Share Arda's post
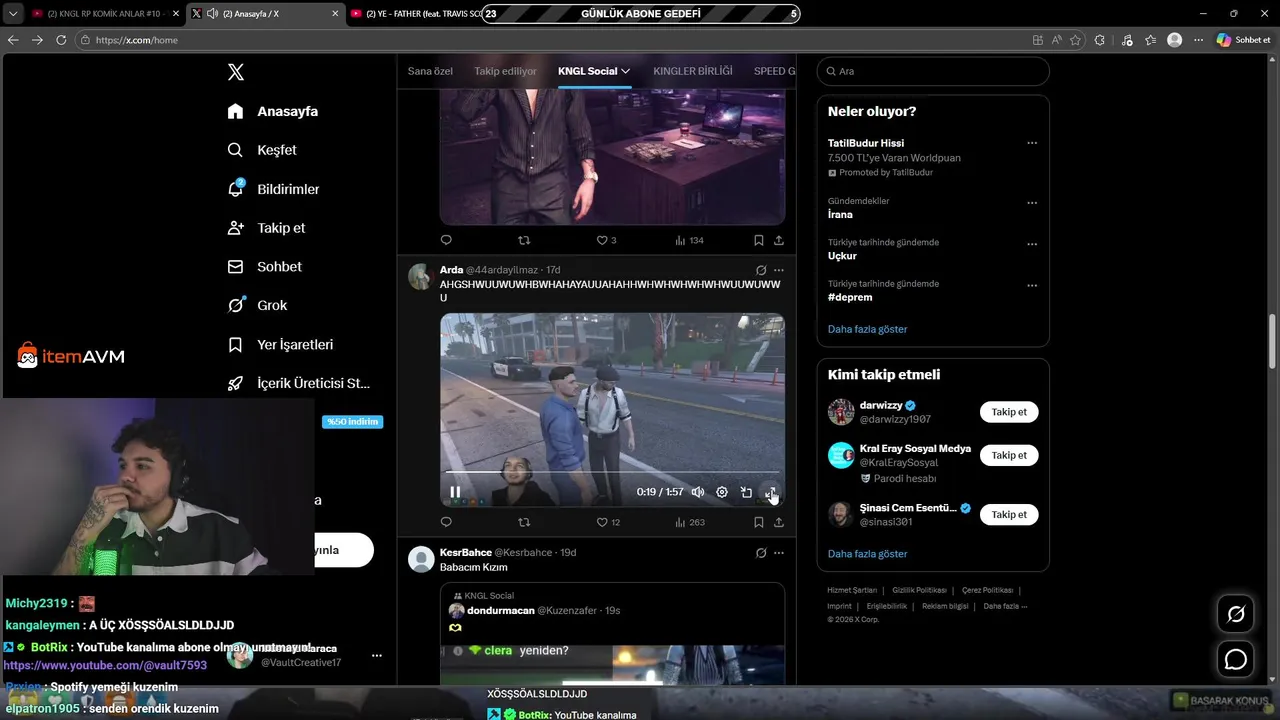 tap(779, 522)
